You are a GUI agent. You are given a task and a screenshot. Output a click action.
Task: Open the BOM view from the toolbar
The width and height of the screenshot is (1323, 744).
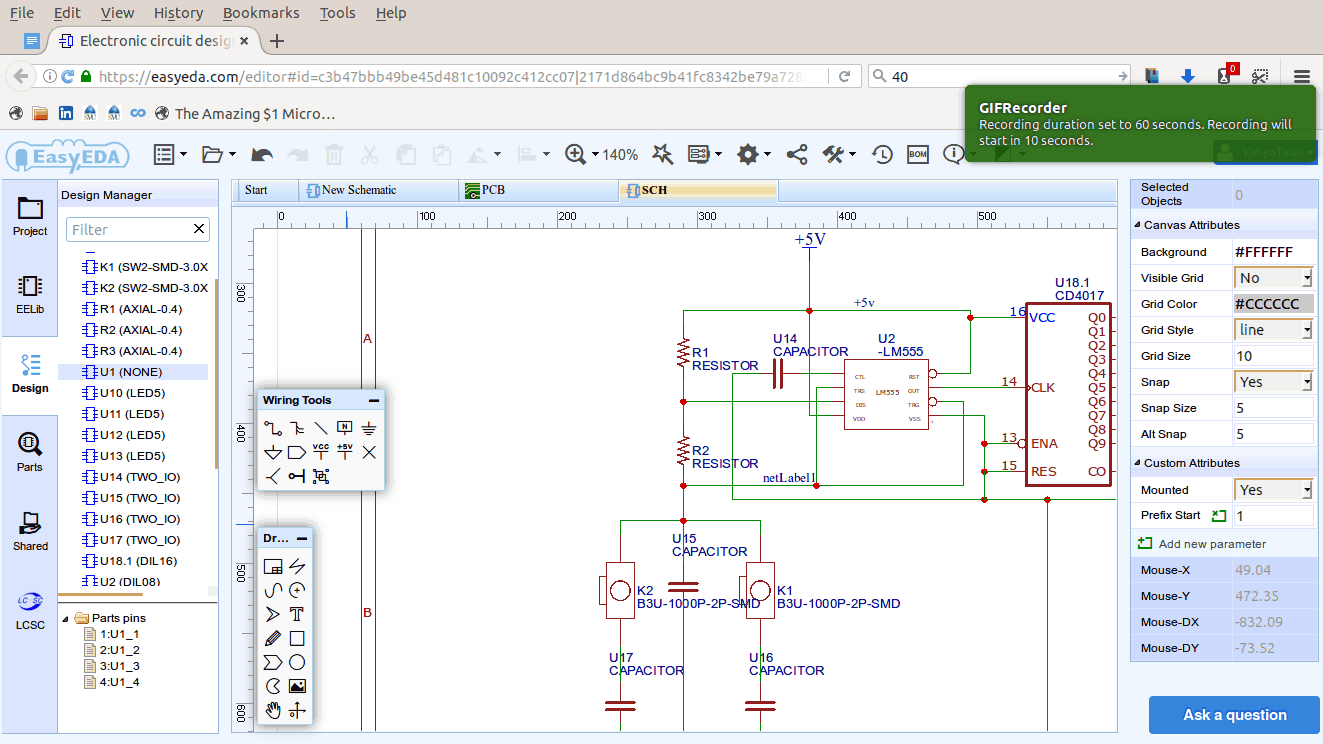[917, 154]
